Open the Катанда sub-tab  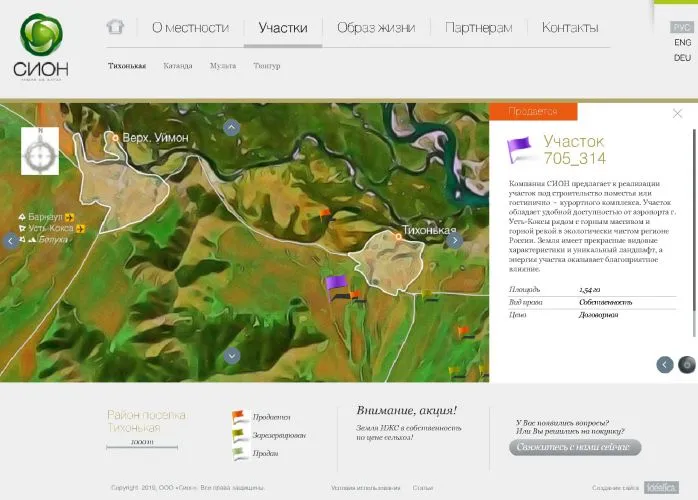click(178, 66)
